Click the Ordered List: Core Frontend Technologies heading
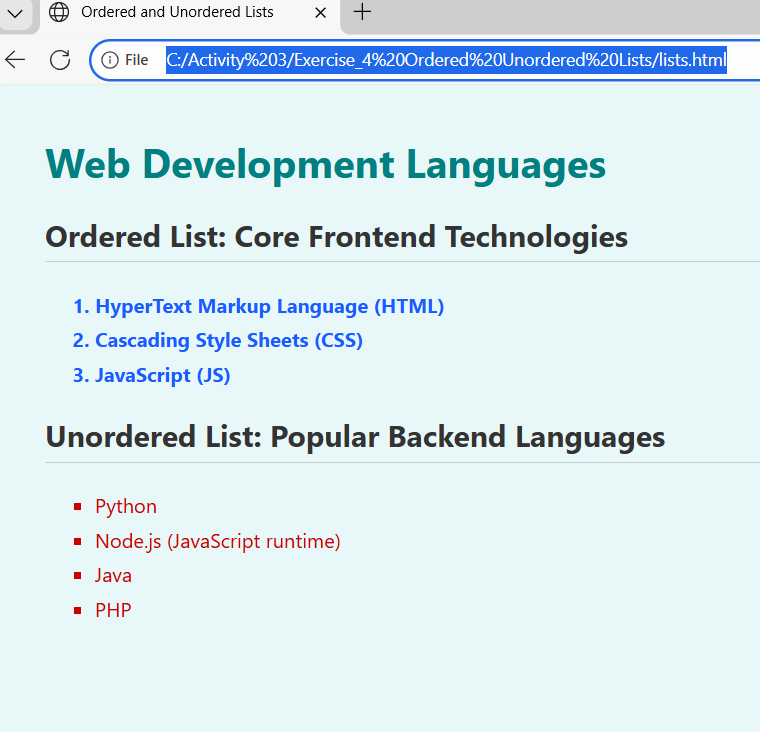 pyautogui.click(x=336, y=237)
